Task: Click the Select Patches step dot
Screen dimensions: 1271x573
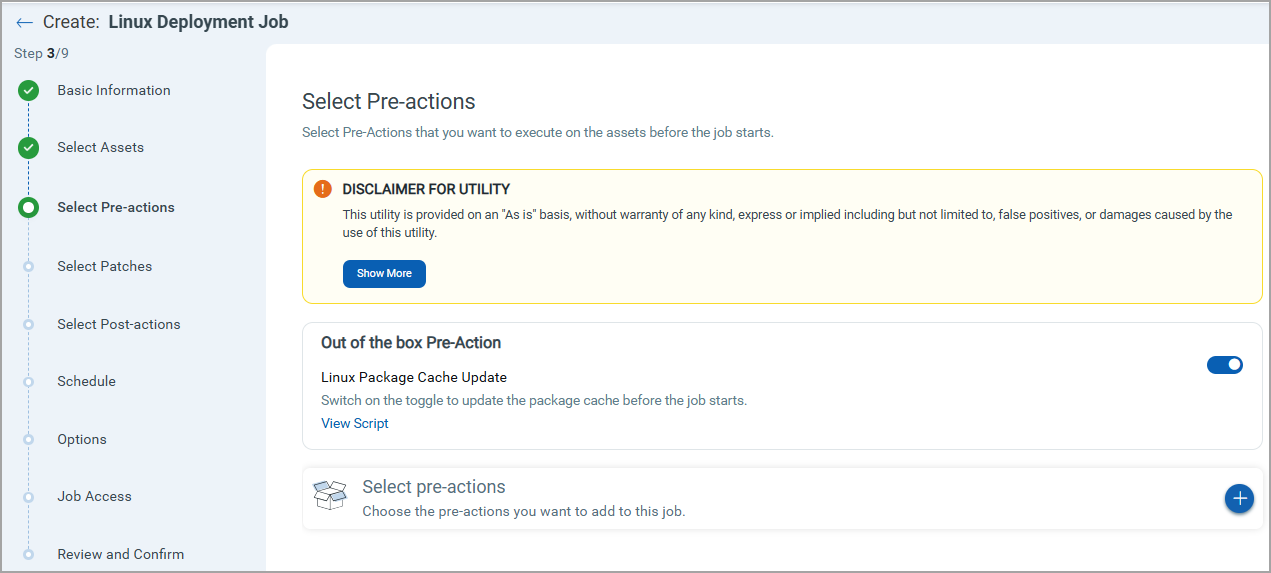Action: [29, 267]
